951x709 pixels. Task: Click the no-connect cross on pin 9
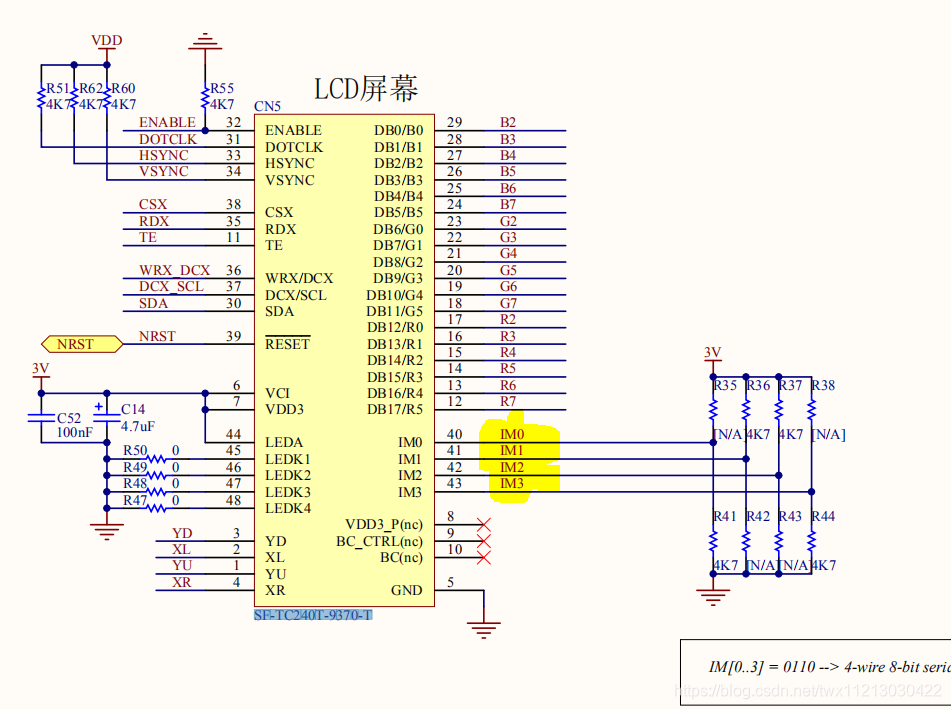483,541
